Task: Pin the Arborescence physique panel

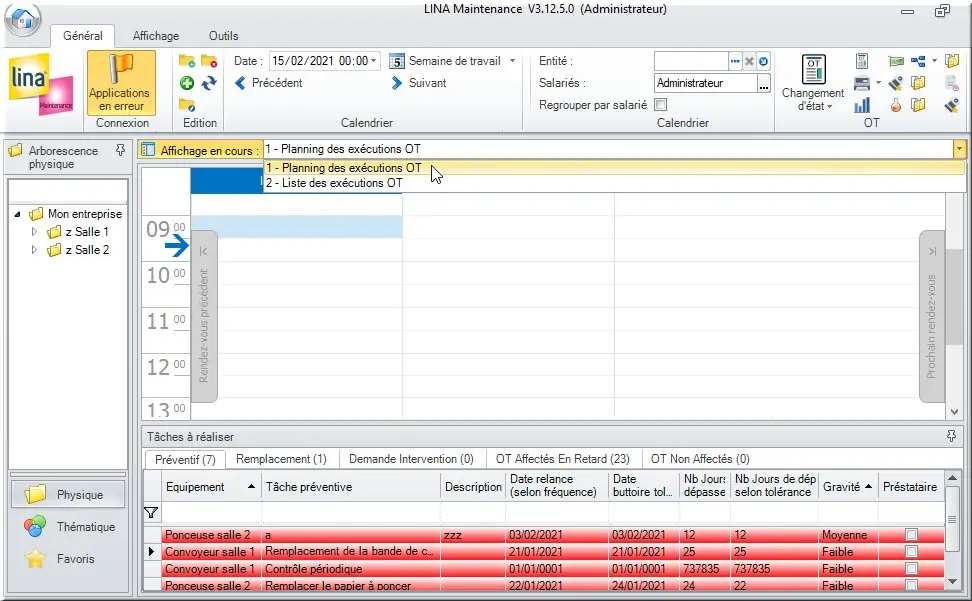Action: pos(120,150)
